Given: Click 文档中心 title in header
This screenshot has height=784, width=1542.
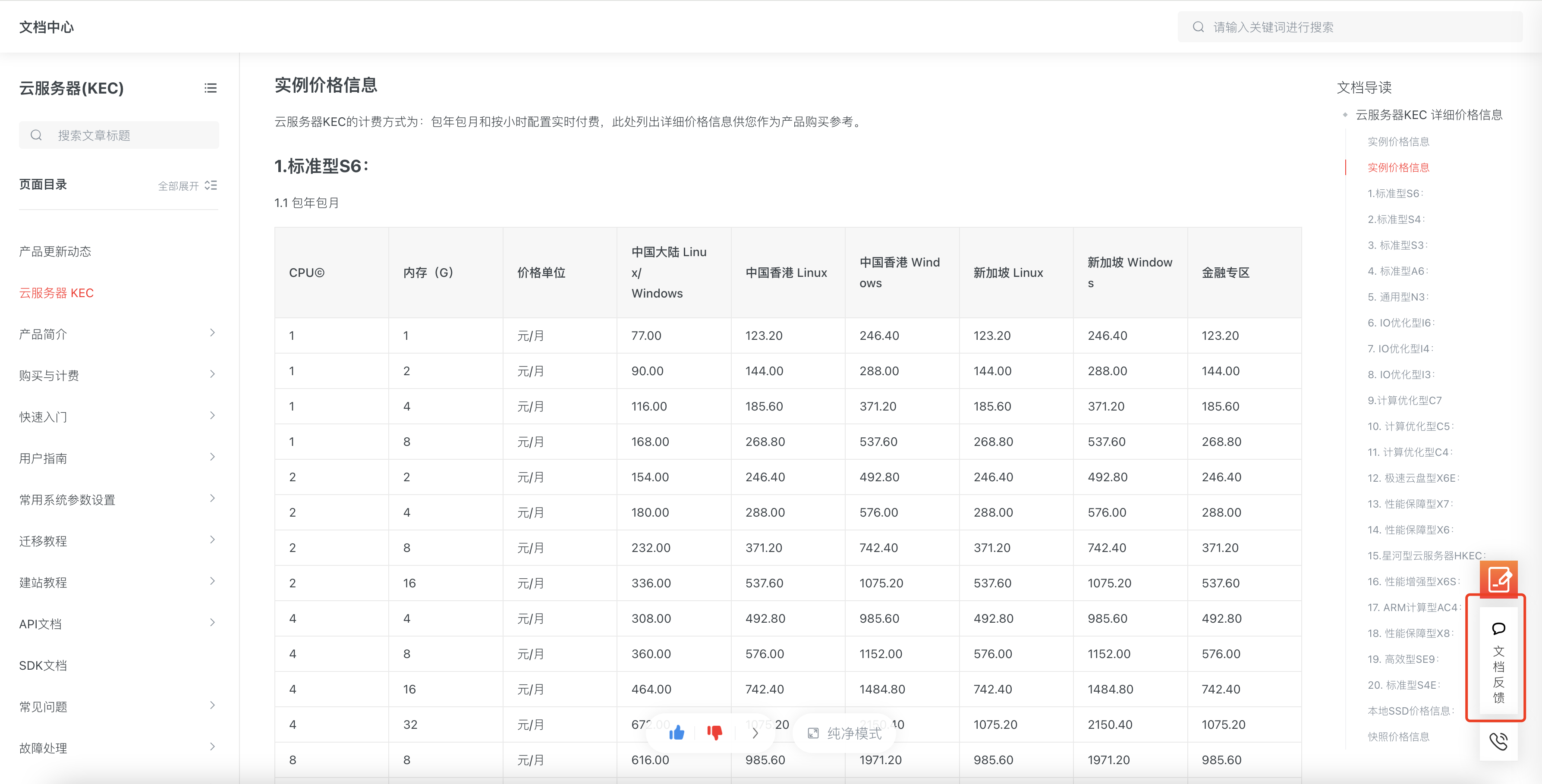Looking at the screenshot, I should 47,27.
